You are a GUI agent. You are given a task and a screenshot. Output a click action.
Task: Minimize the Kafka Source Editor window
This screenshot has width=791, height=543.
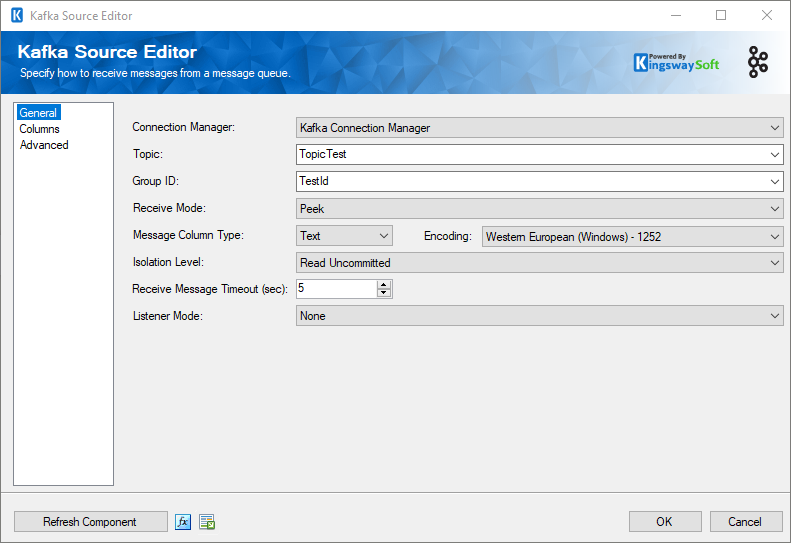[x=676, y=16]
